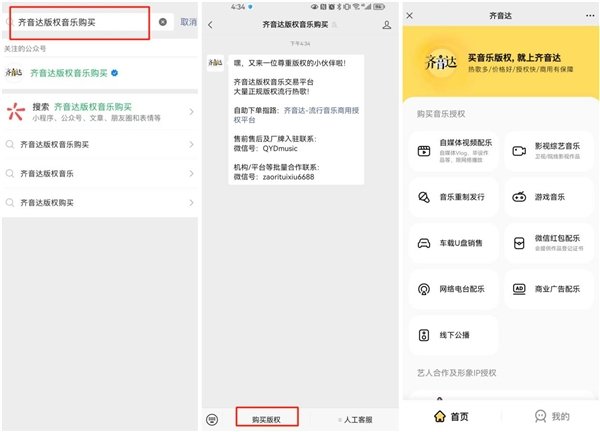The height and width of the screenshot is (432, 600).
Task: Open the account profile icon in chat
Action: [386, 25]
